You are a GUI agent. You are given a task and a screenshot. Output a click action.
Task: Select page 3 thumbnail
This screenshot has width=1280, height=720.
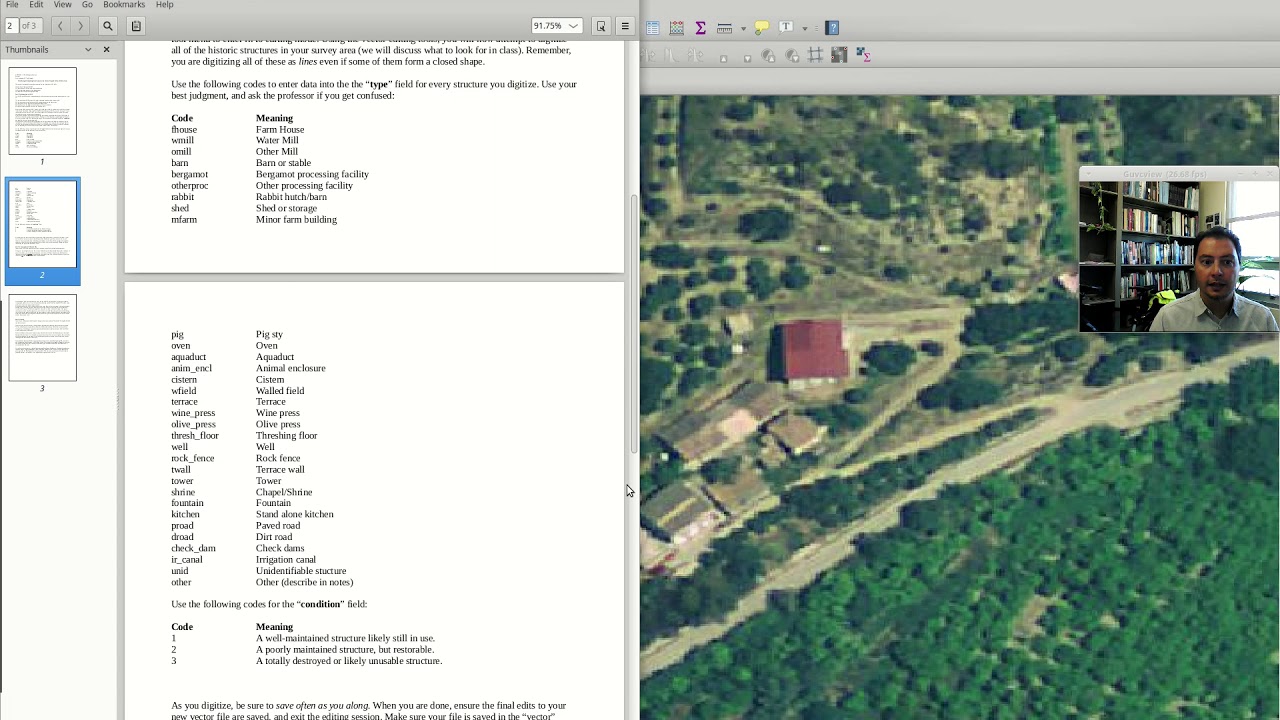coord(42,337)
